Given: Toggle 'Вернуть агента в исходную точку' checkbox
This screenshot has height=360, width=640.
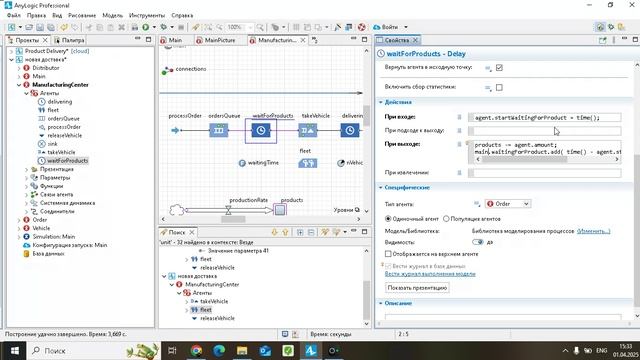Looking at the screenshot, I should tap(499, 68).
